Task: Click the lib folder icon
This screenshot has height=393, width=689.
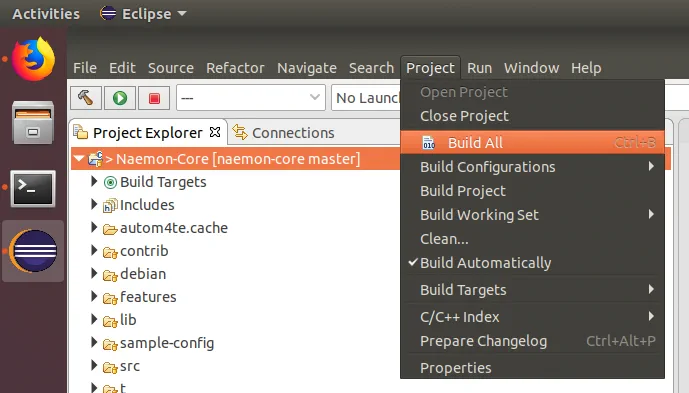Action: pyautogui.click(x=110, y=321)
